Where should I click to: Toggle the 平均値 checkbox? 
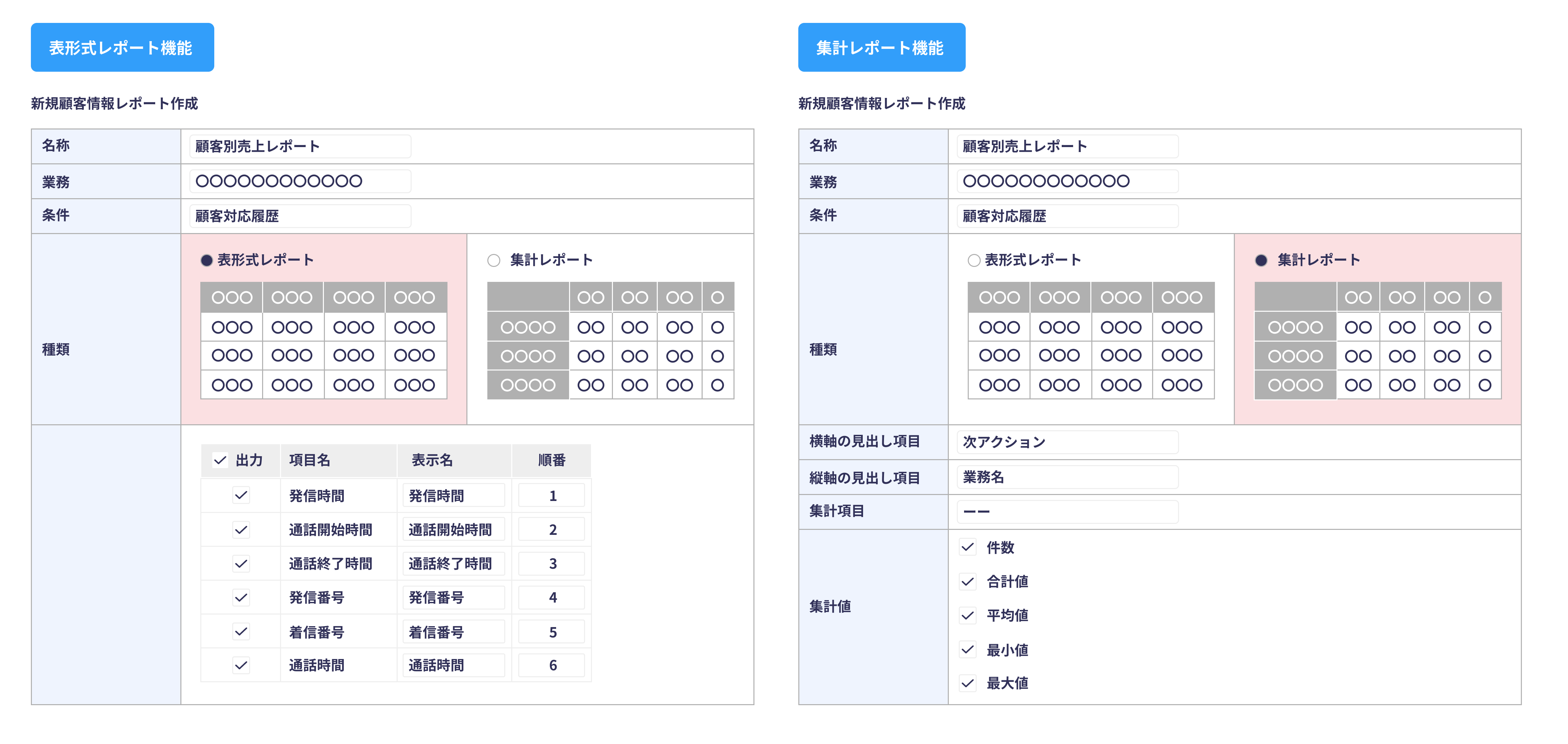tap(968, 616)
